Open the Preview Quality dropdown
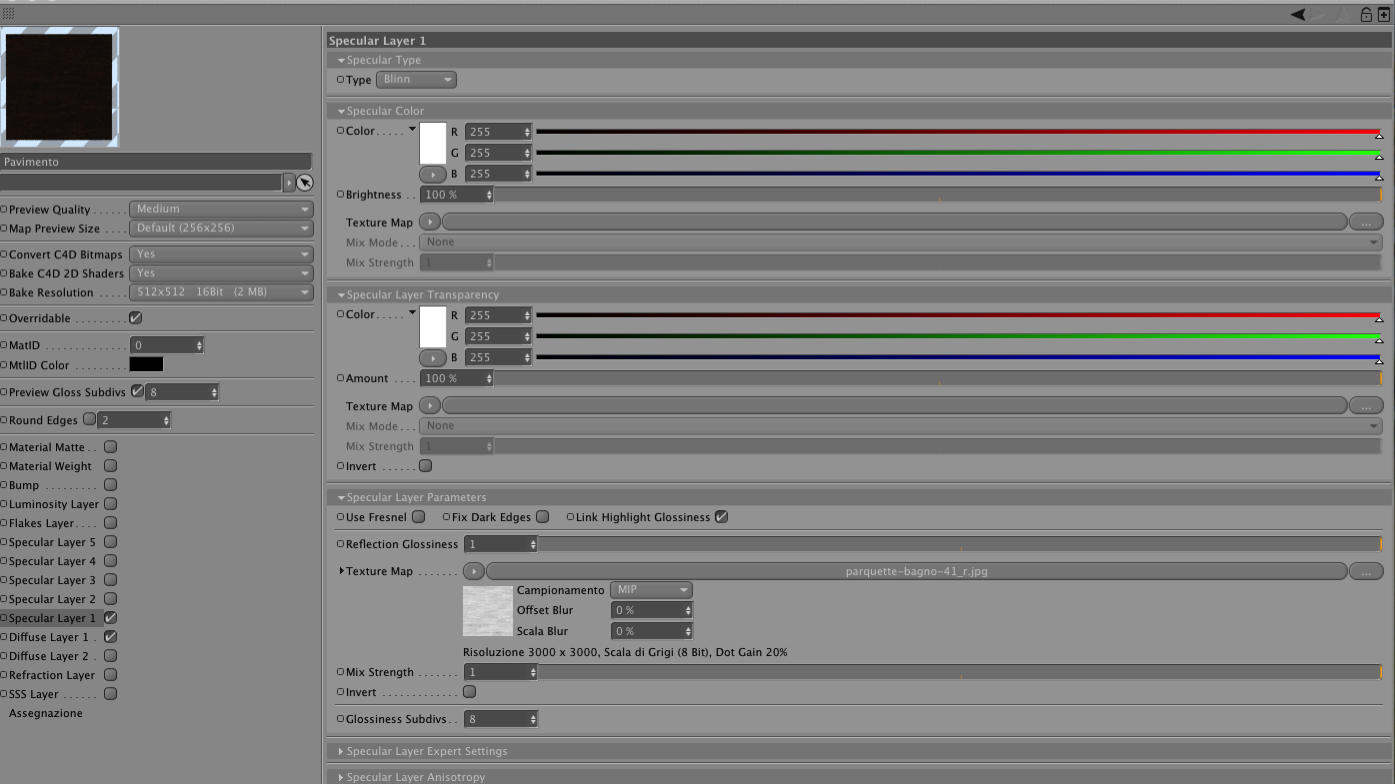This screenshot has width=1395, height=784. point(221,210)
